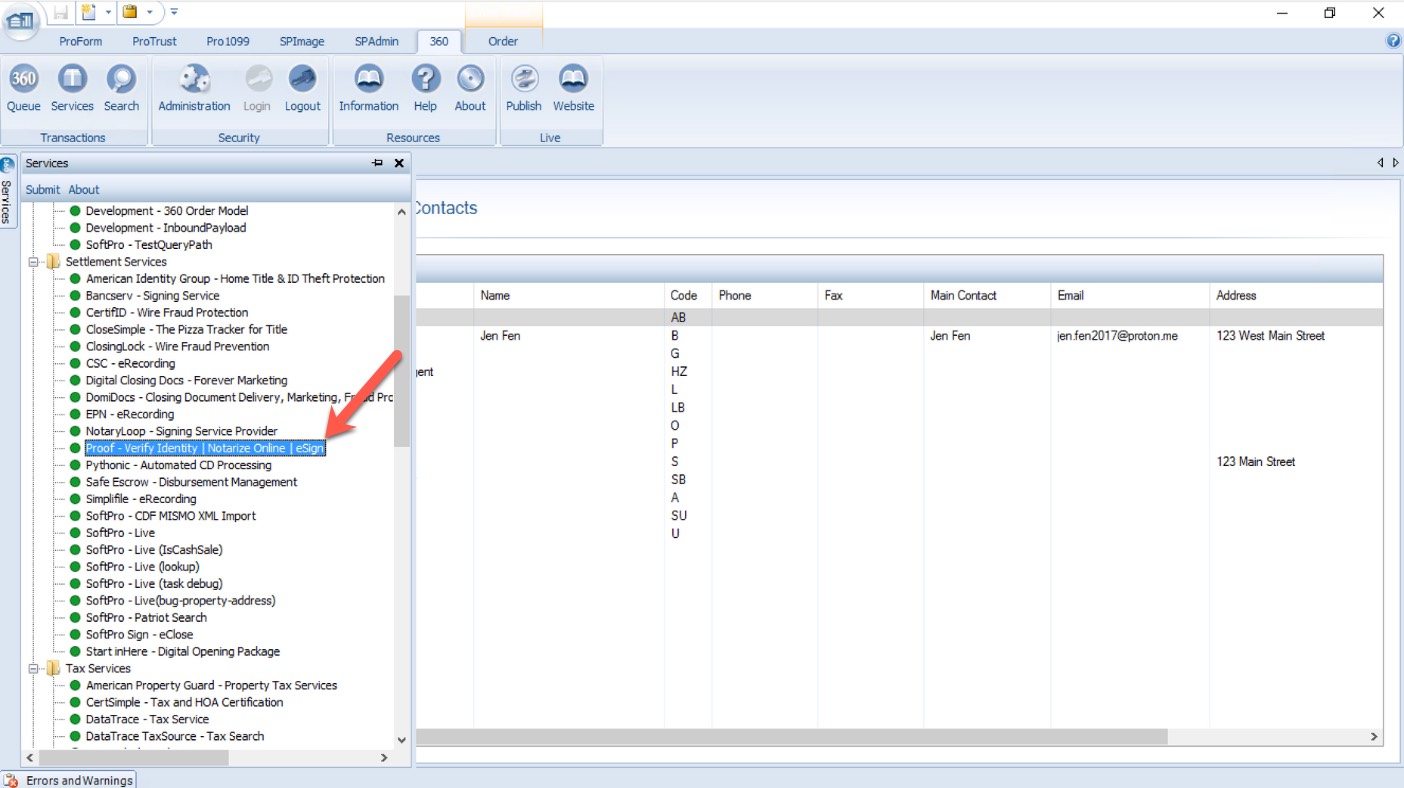Click the contacts grid horizontal scrollbar
Image resolution: width=1404 pixels, height=788 pixels.
click(x=791, y=736)
